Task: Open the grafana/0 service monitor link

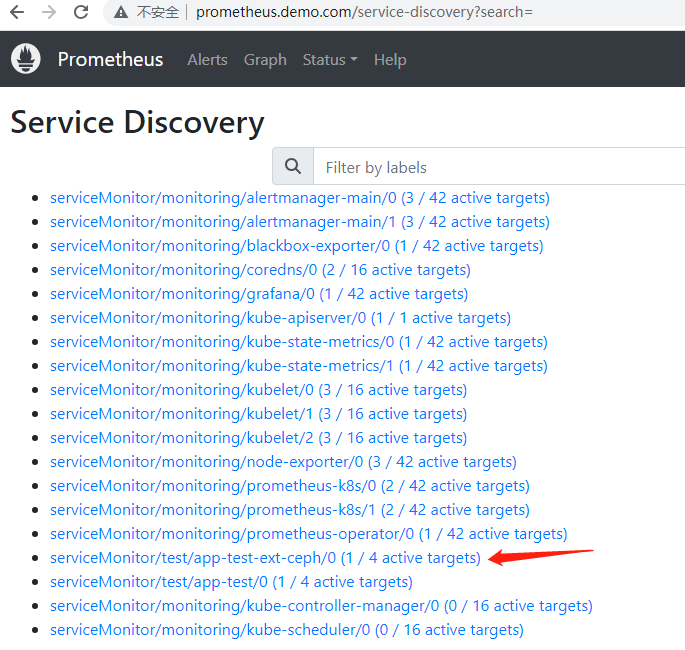Action: (259, 294)
